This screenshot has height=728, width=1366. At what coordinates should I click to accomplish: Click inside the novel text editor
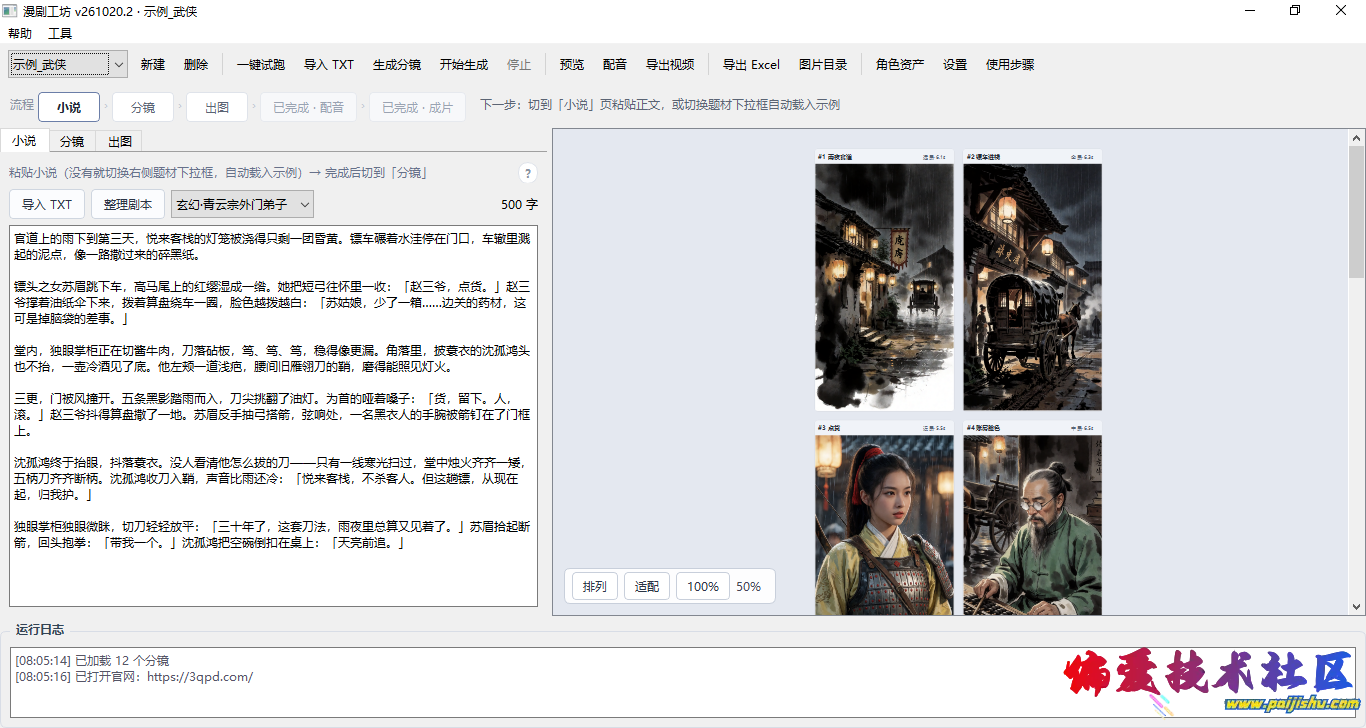273,415
